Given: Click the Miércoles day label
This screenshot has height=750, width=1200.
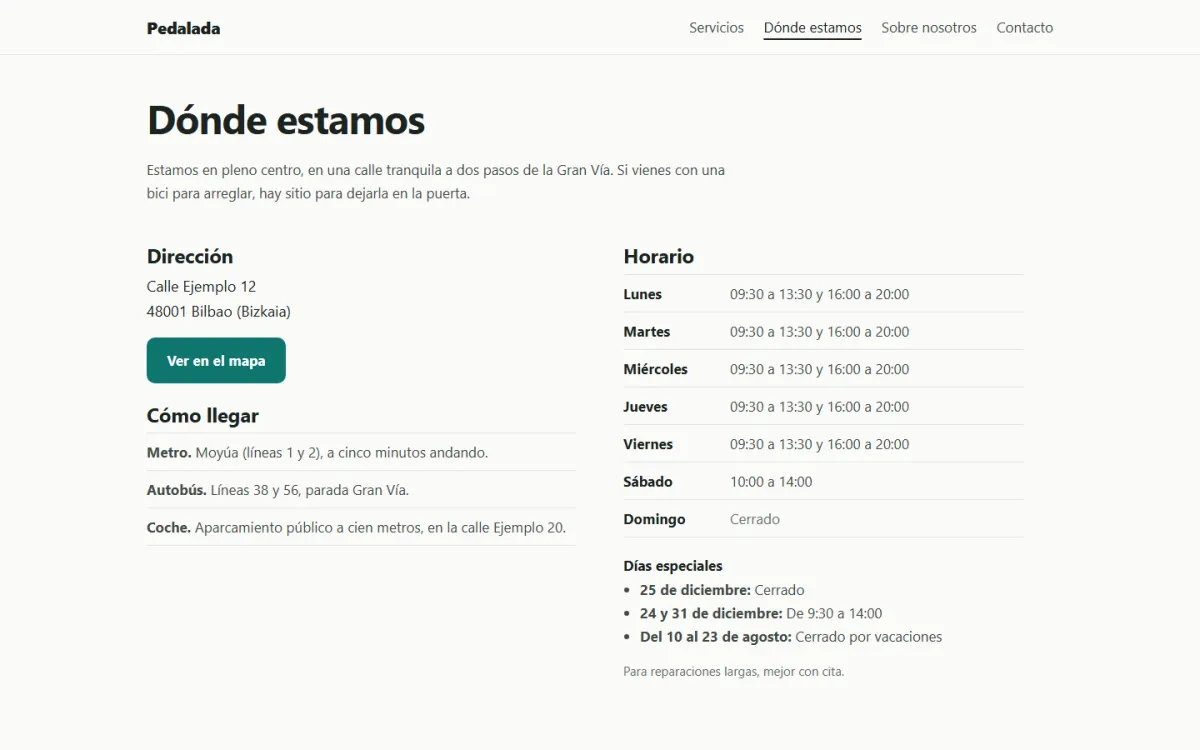Looking at the screenshot, I should tap(656, 369).
